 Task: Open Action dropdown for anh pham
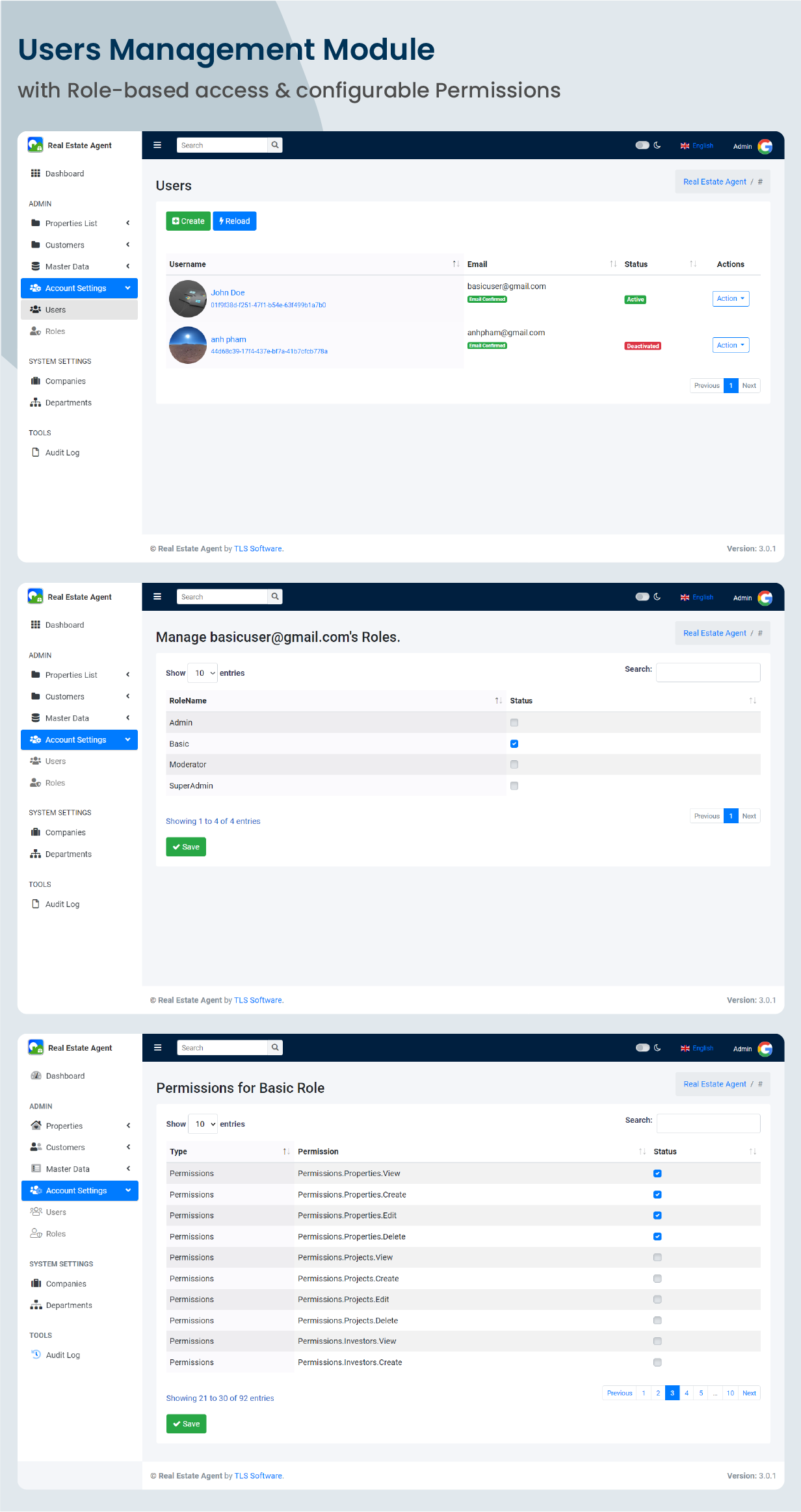tap(730, 345)
